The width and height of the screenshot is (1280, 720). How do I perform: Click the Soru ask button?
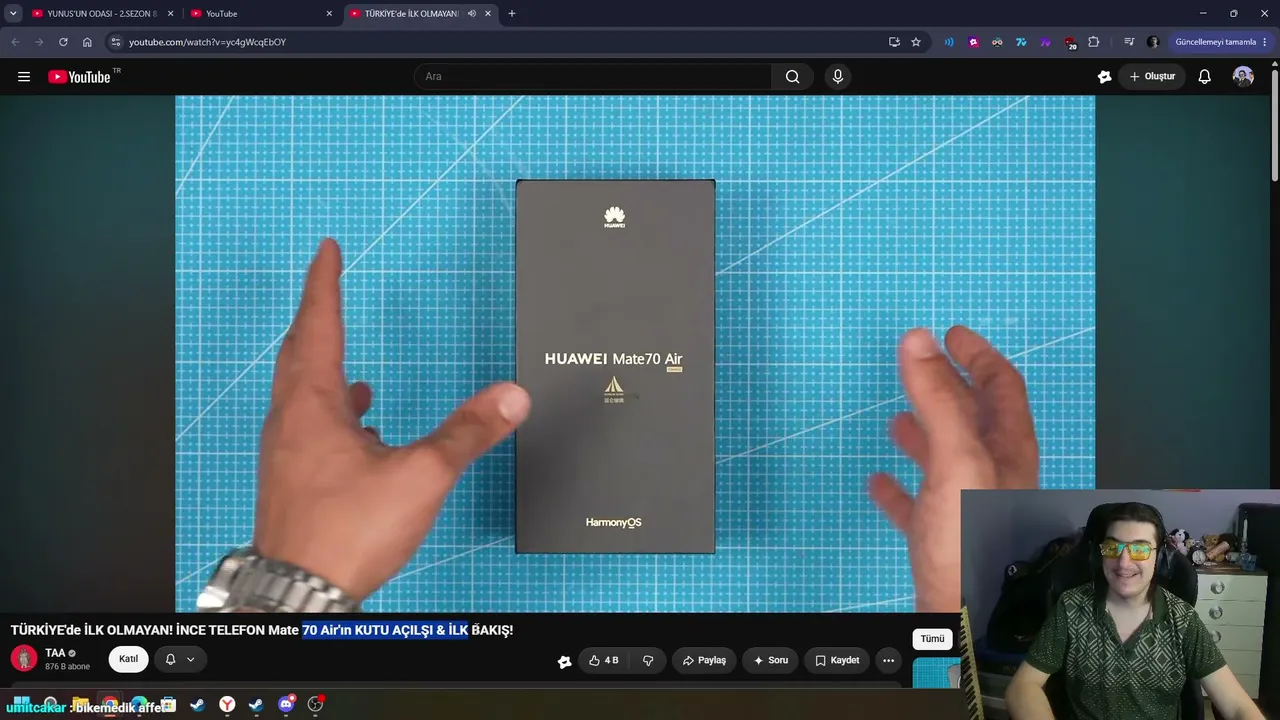tap(771, 660)
